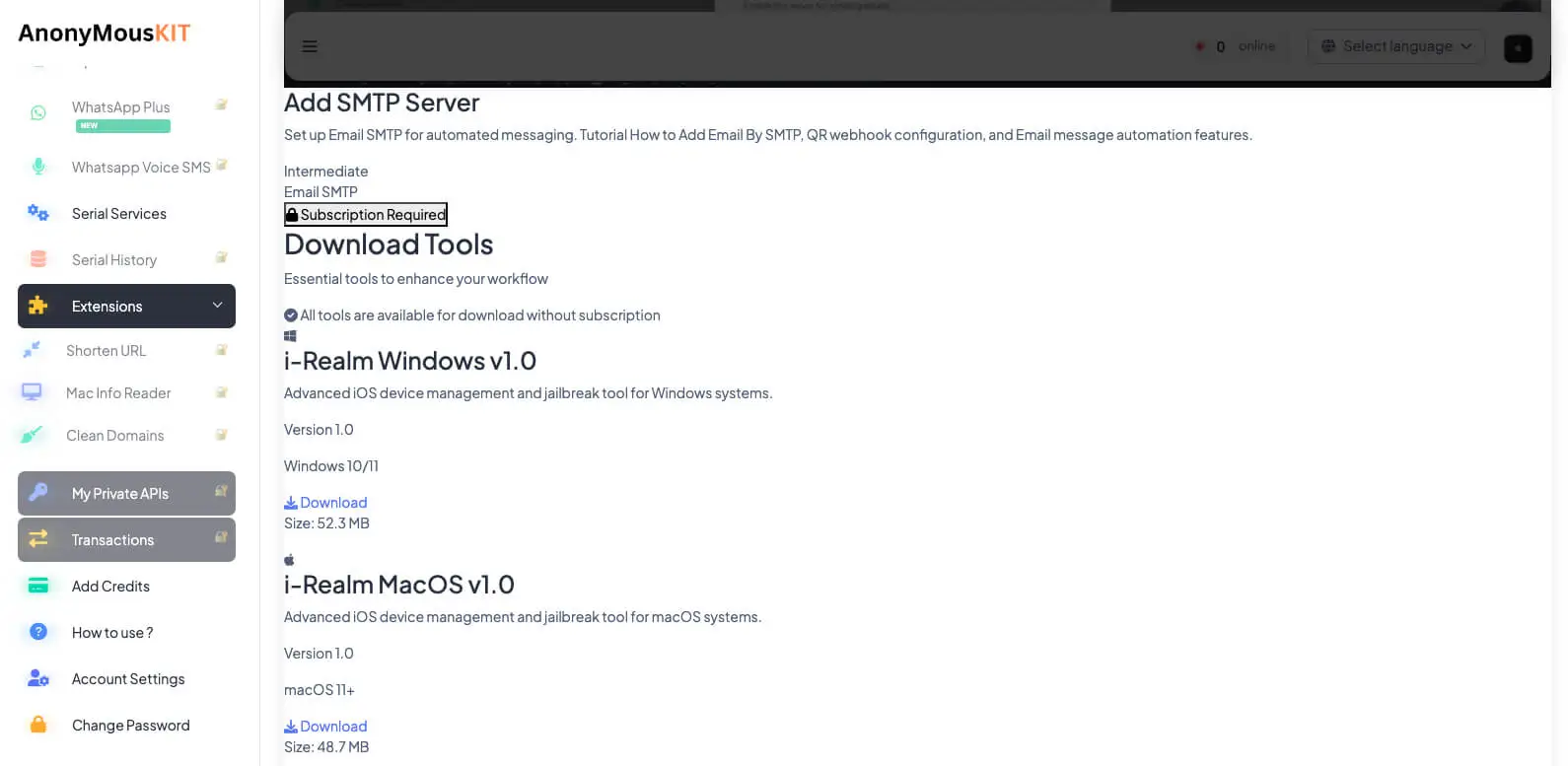Open the hamburger menu in the header

click(x=310, y=46)
